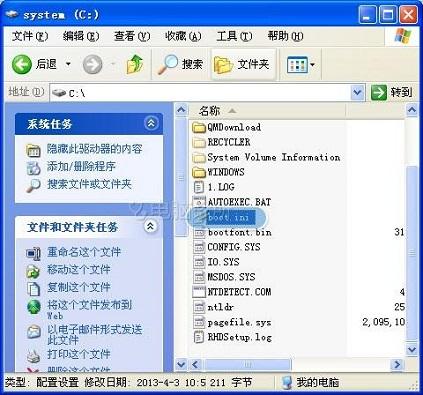
Task: Toggle the 文件夹 folders pane button
Action: 243,64
